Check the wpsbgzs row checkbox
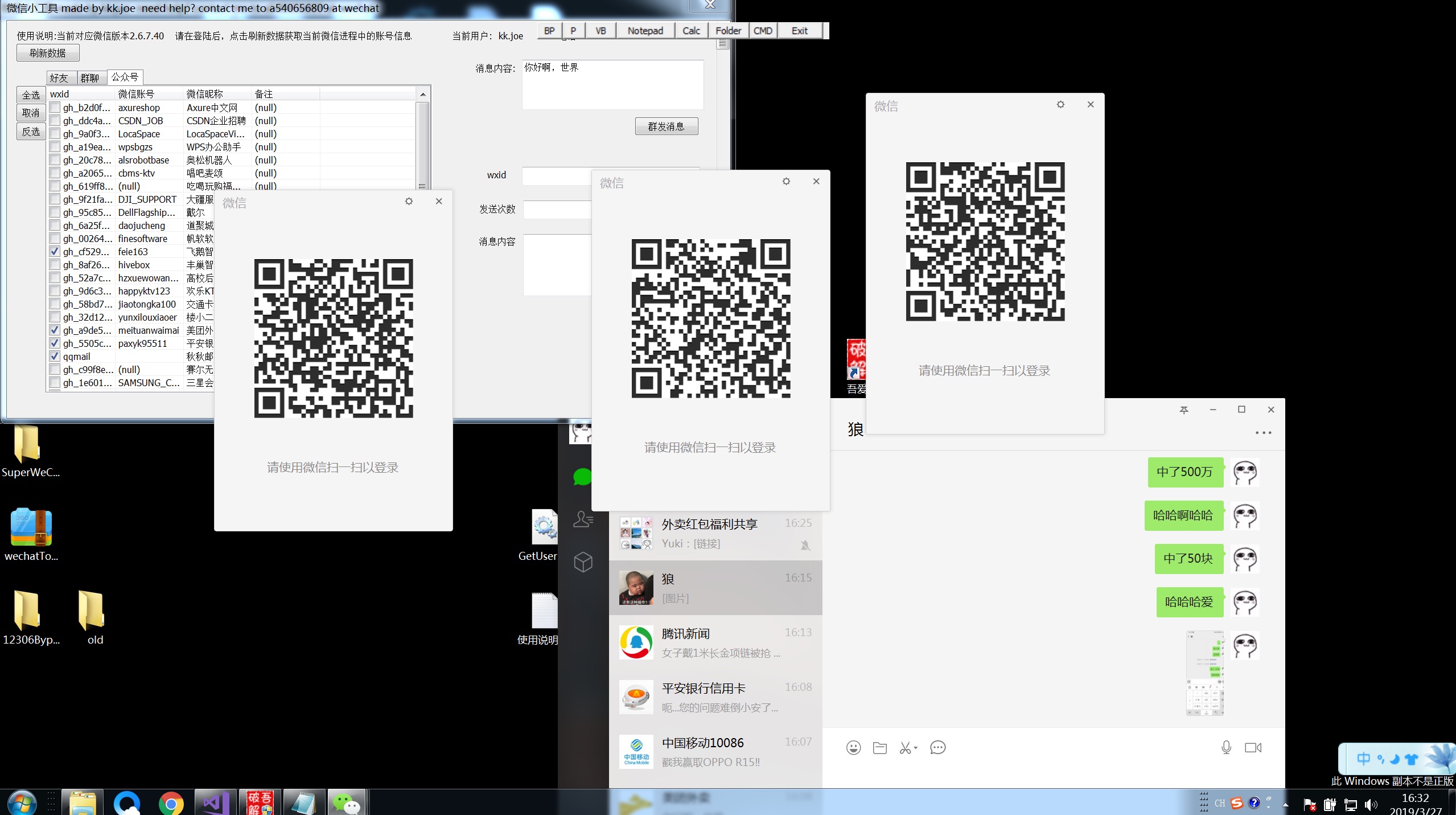The image size is (1456, 815). coord(55,147)
